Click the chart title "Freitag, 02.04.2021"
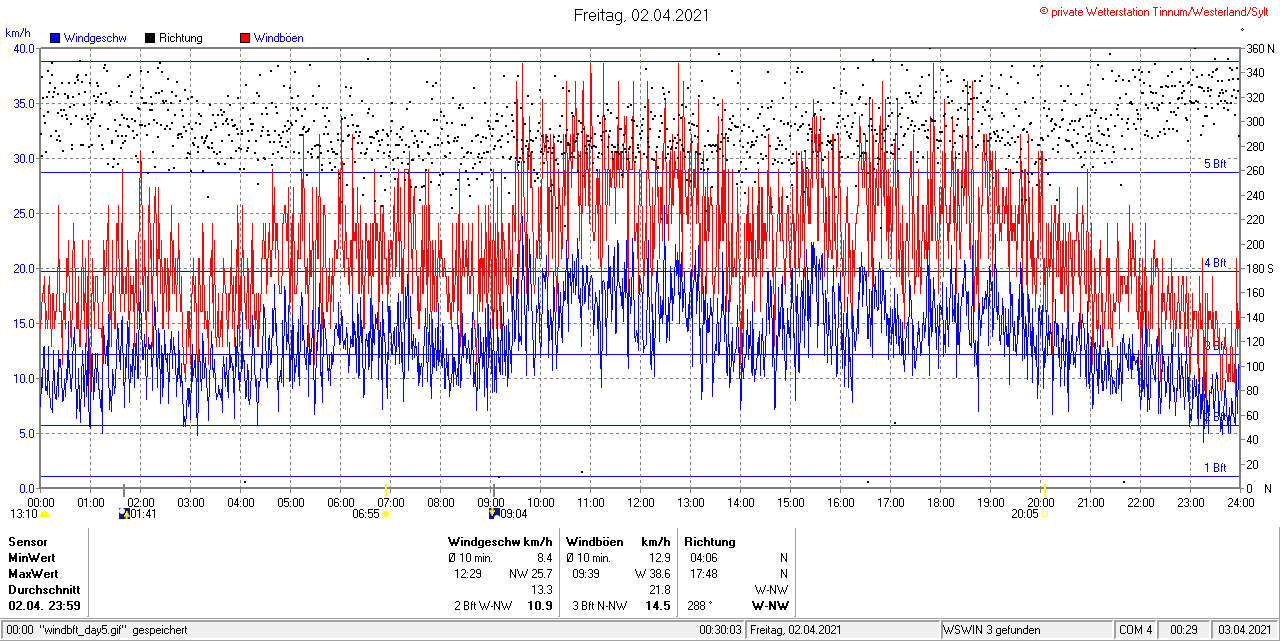This screenshot has height=641, width=1280. pos(641,15)
